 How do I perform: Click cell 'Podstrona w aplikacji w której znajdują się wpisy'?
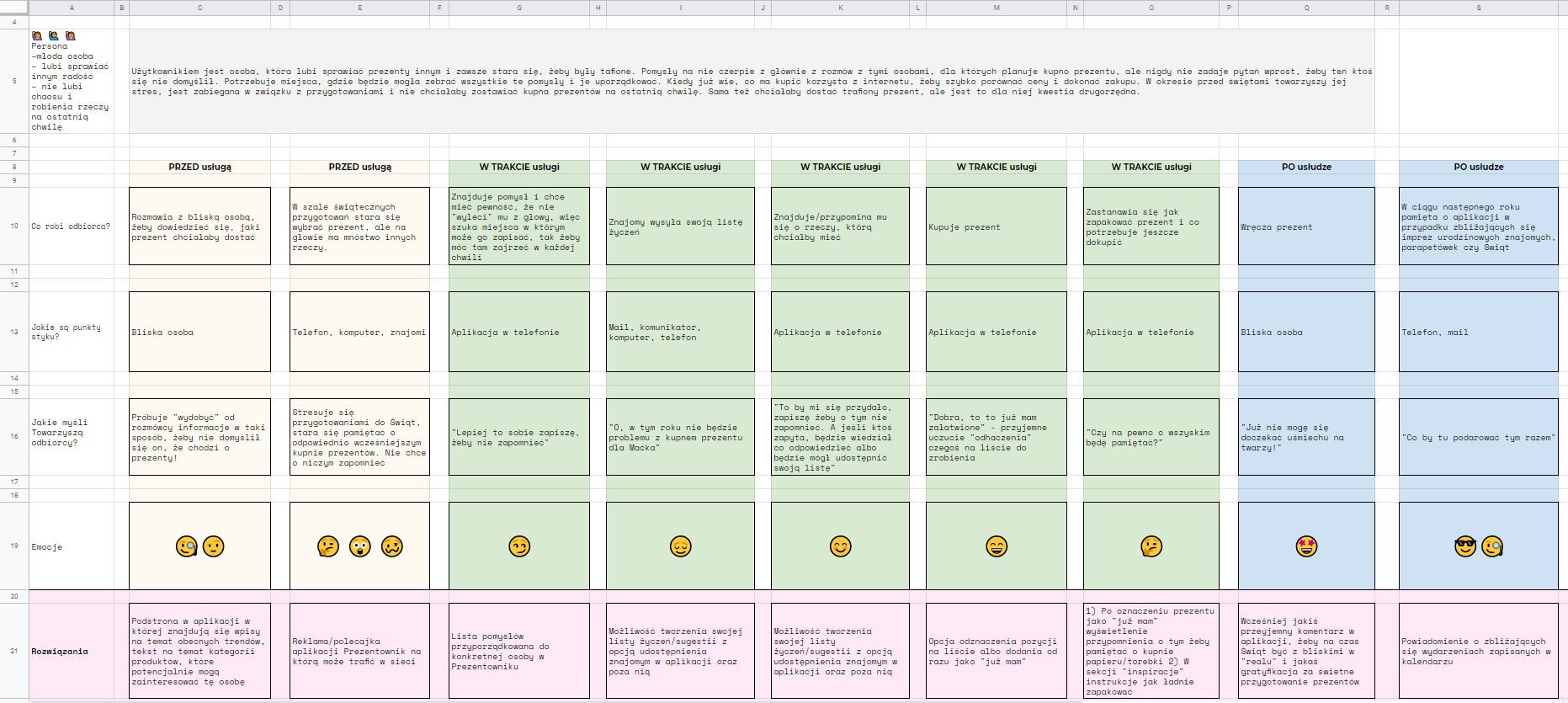point(199,651)
